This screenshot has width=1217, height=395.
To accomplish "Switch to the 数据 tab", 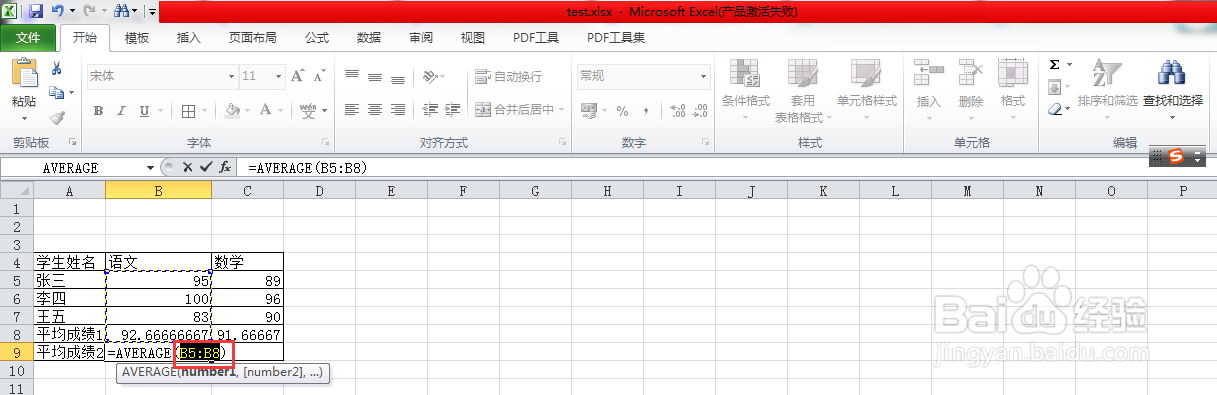I will pyautogui.click(x=369, y=38).
